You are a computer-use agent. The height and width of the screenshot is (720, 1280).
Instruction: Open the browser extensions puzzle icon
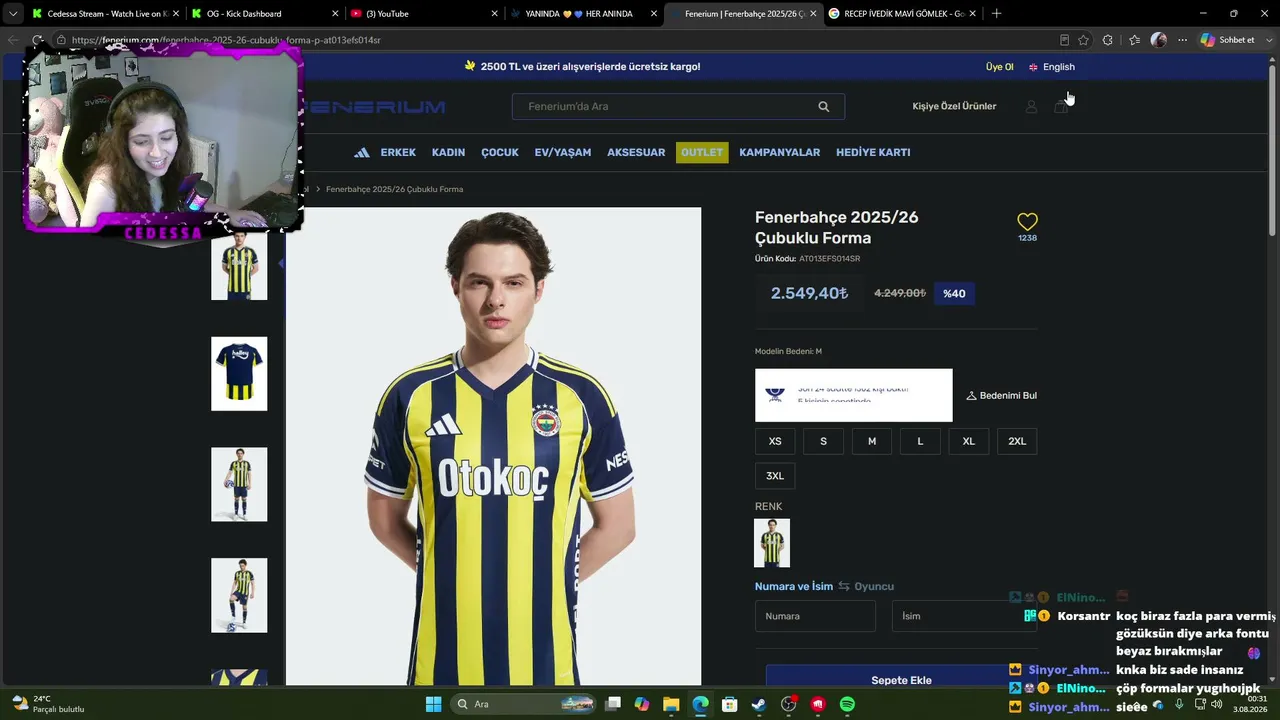pyautogui.click(x=1107, y=40)
